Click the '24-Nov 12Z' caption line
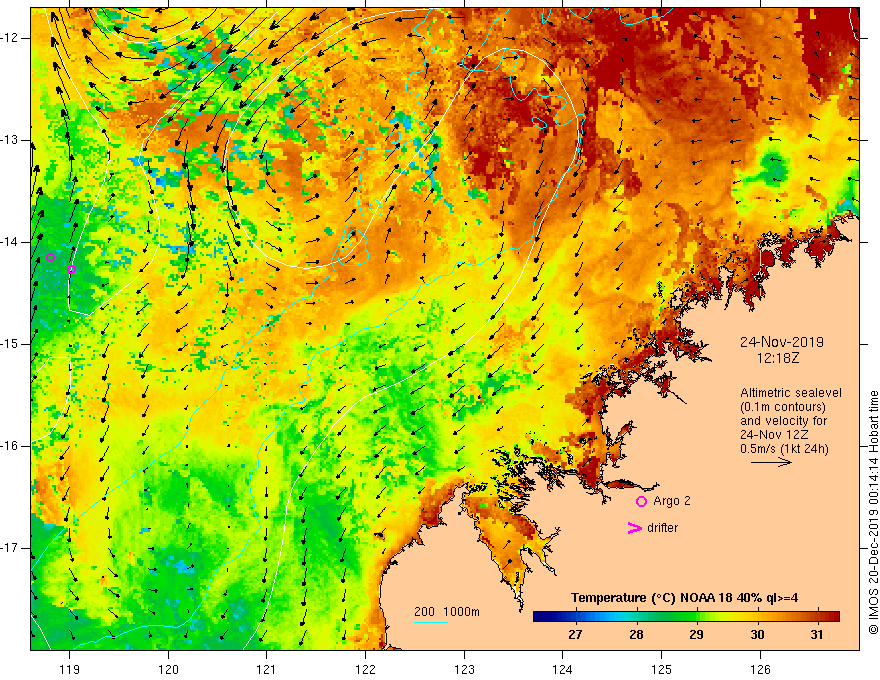Viewport: 880px width, 680px height. click(771, 435)
